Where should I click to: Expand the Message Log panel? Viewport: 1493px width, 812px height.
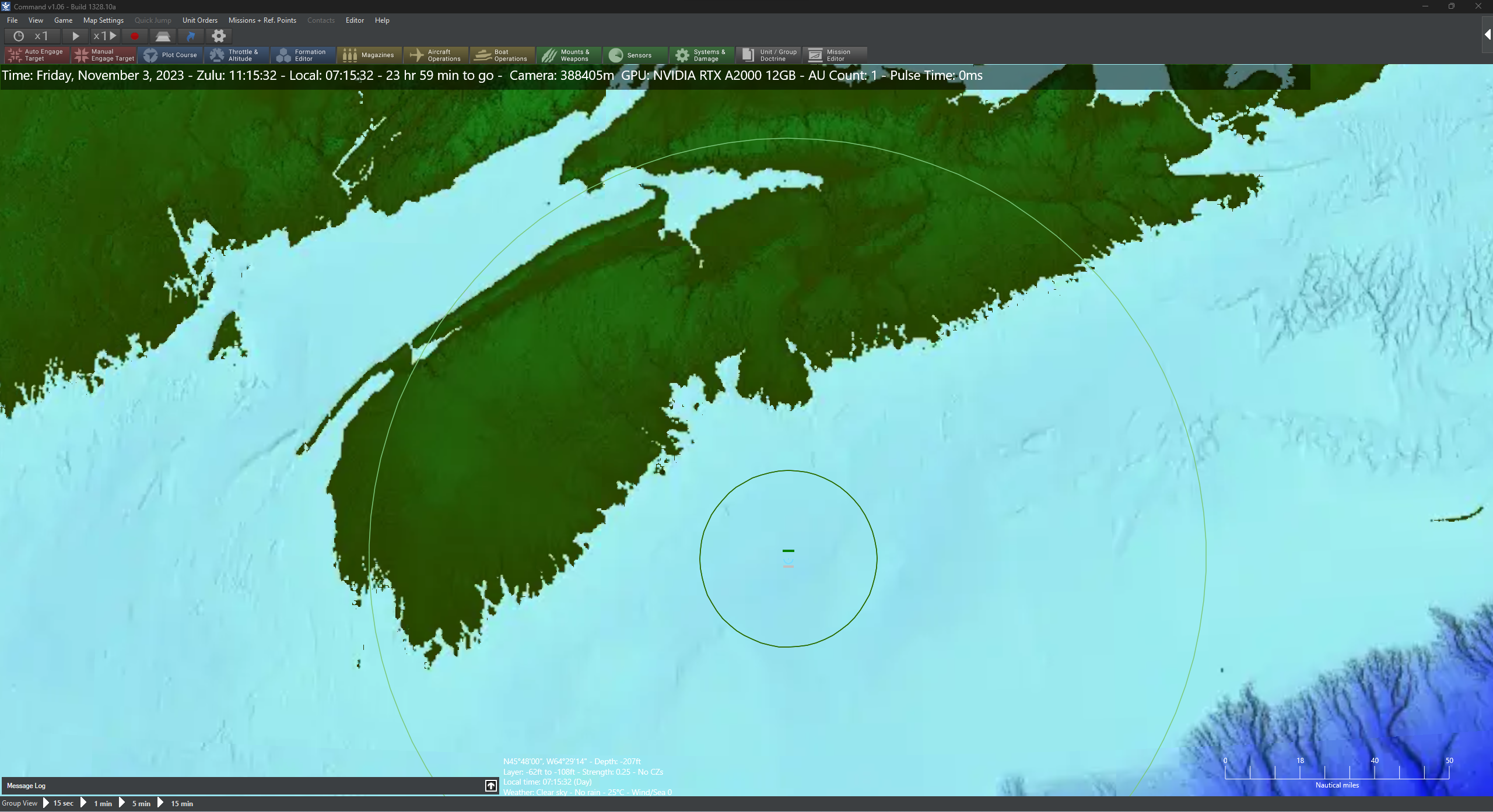(x=490, y=785)
